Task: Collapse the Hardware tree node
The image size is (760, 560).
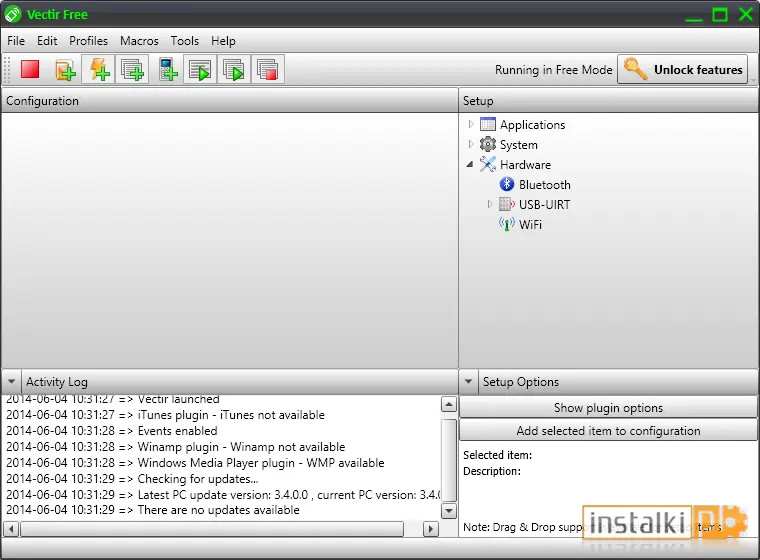Action: pyautogui.click(x=470, y=164)
